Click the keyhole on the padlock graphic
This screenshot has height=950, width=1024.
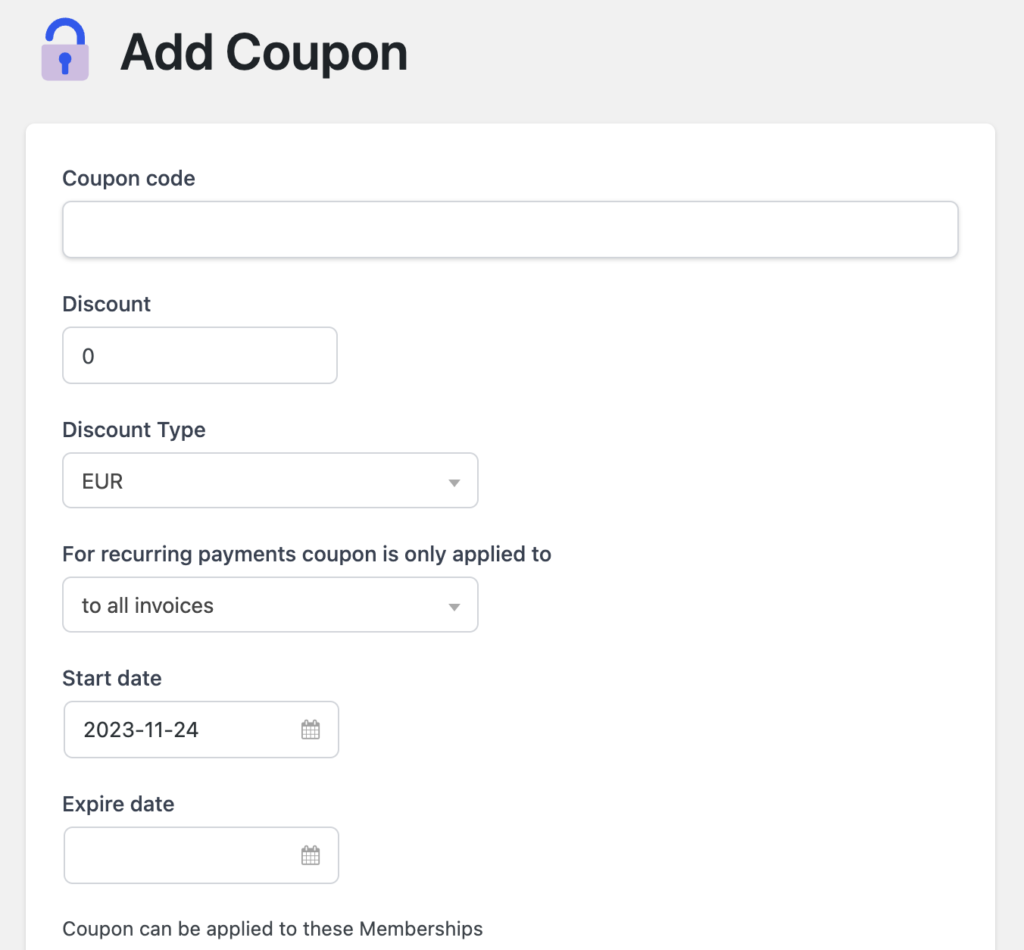(x=64, y=62)
